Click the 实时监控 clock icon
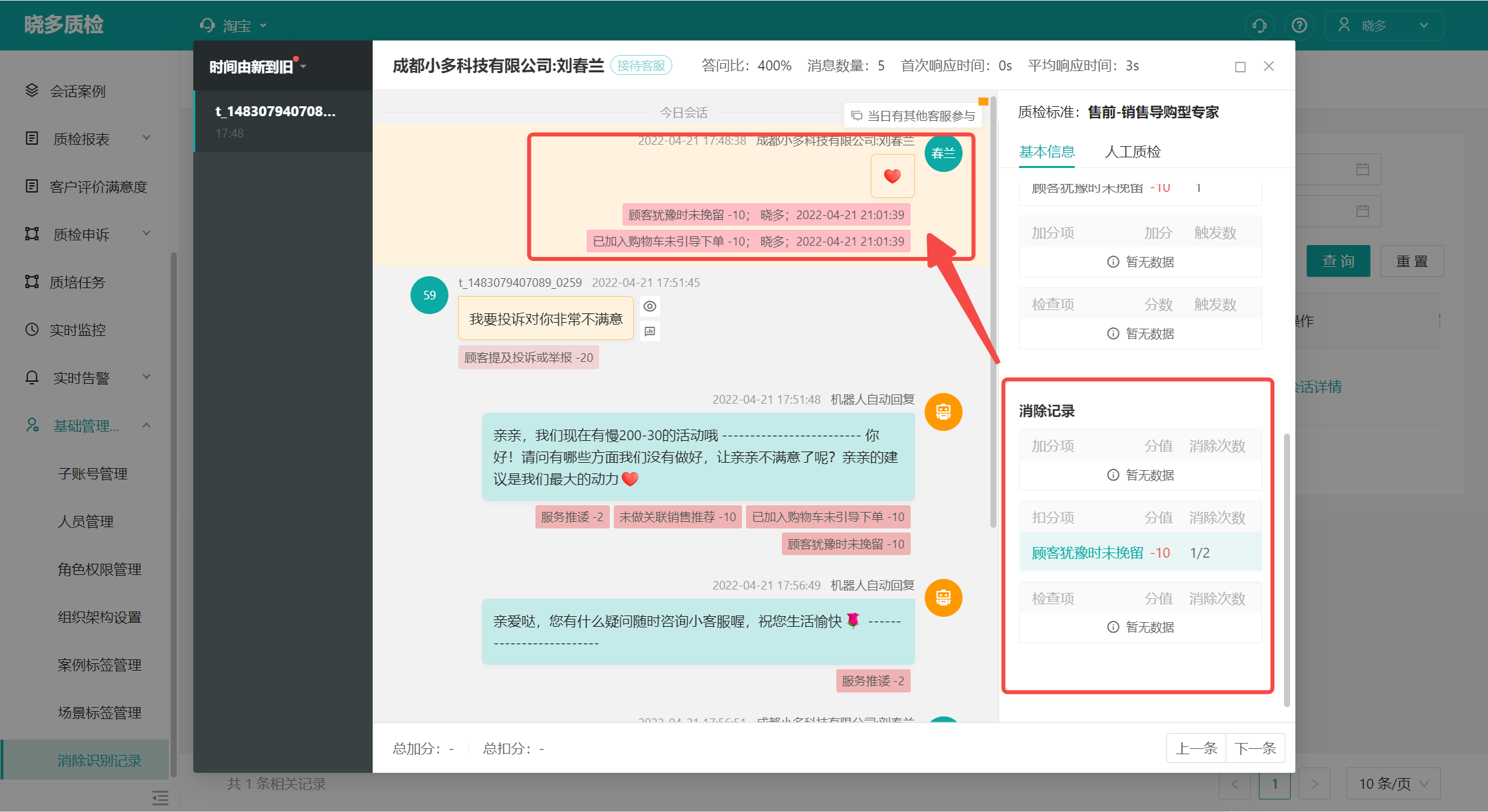The height and width of the screenshot is (812, 1488). pyautogui.click(x=31, y=329)
